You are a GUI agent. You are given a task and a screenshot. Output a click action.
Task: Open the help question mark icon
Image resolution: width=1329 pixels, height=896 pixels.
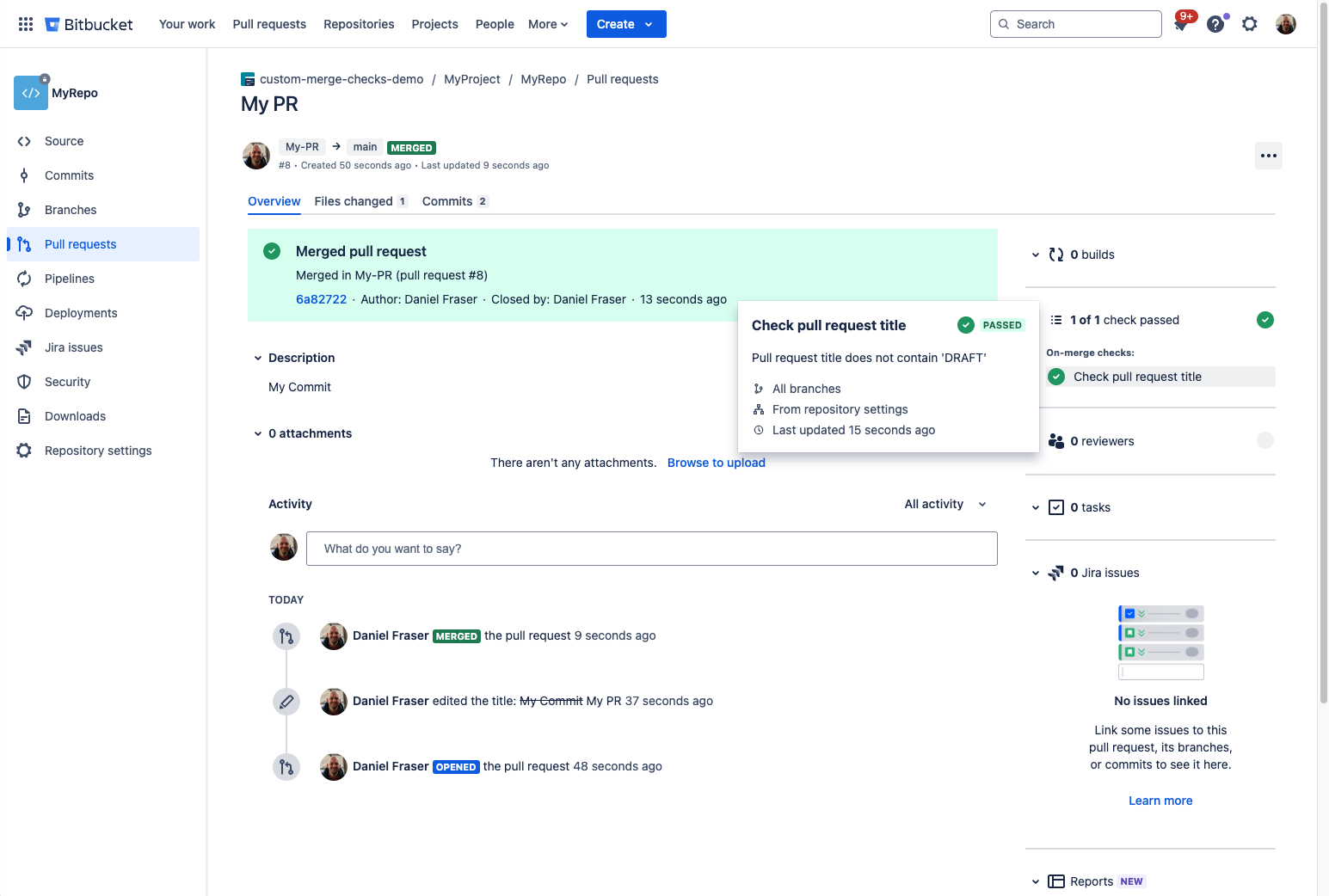click(1215, 24)
